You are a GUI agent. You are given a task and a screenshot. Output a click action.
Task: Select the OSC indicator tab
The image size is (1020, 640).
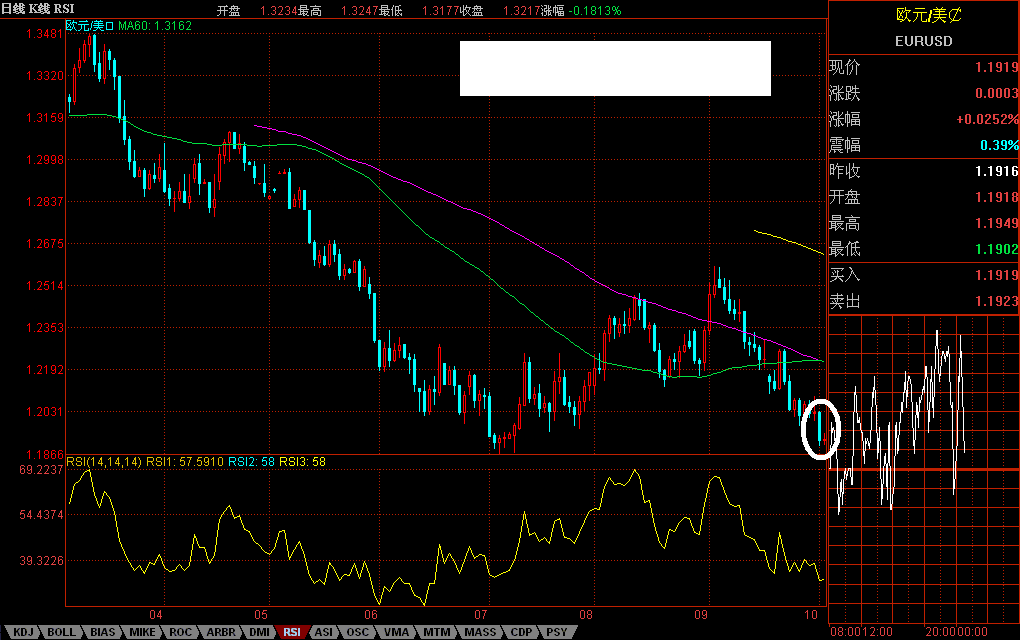tap(357, 632)
